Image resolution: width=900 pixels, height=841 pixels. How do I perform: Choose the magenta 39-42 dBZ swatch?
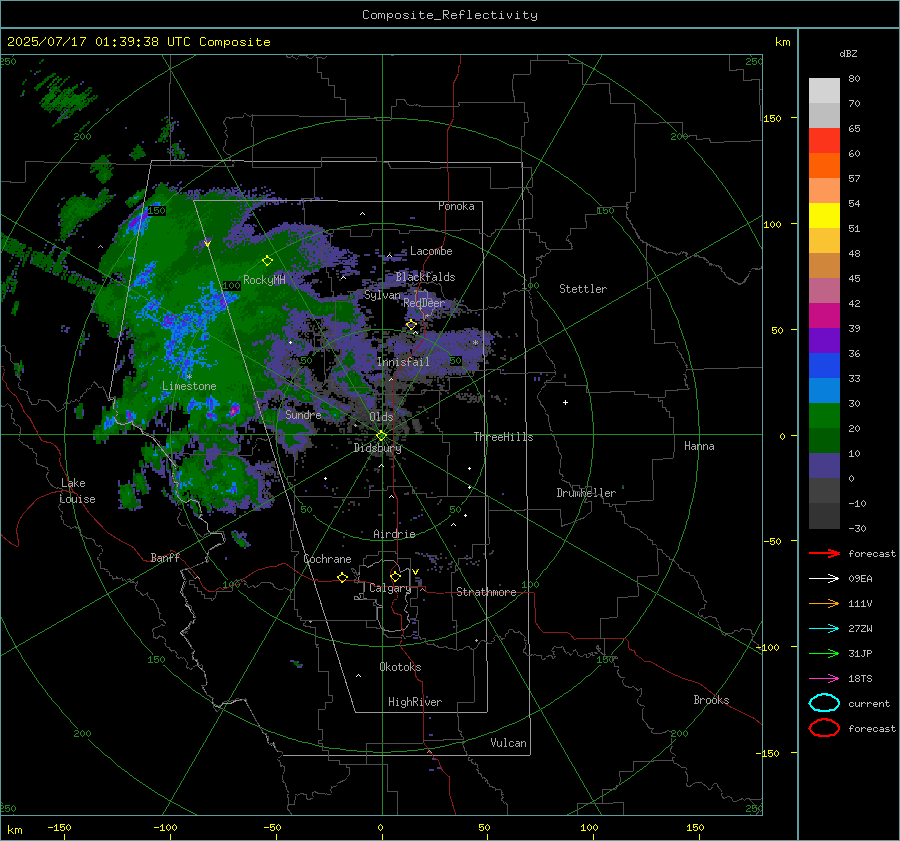click(x=824, y=315)
